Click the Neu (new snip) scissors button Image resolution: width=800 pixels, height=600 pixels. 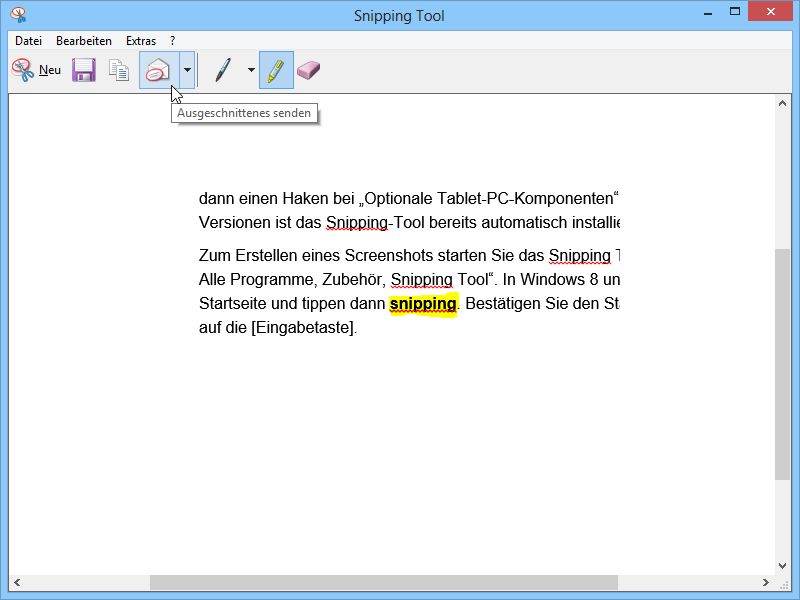[36, 70]
